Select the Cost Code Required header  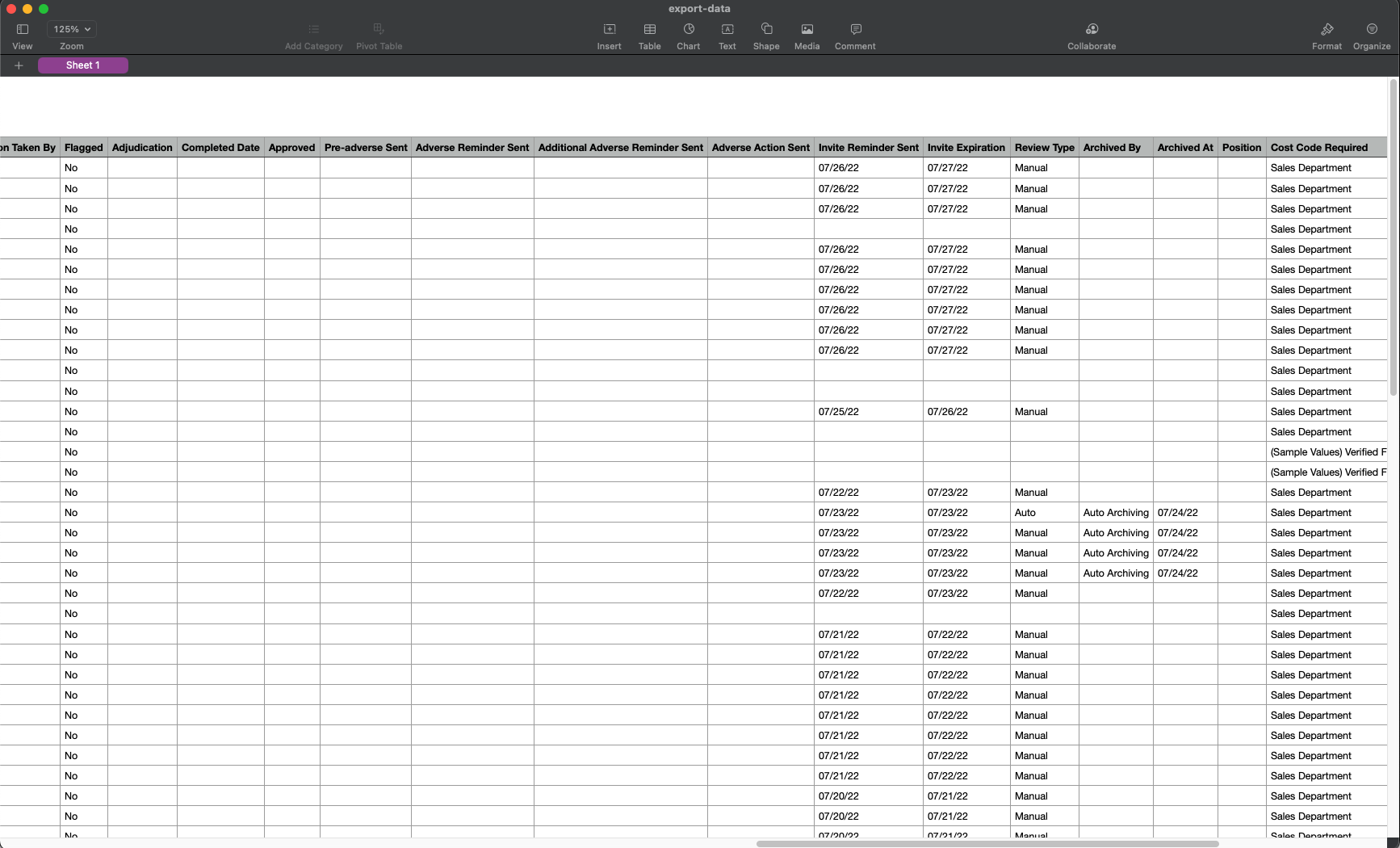coord(1327,147)
